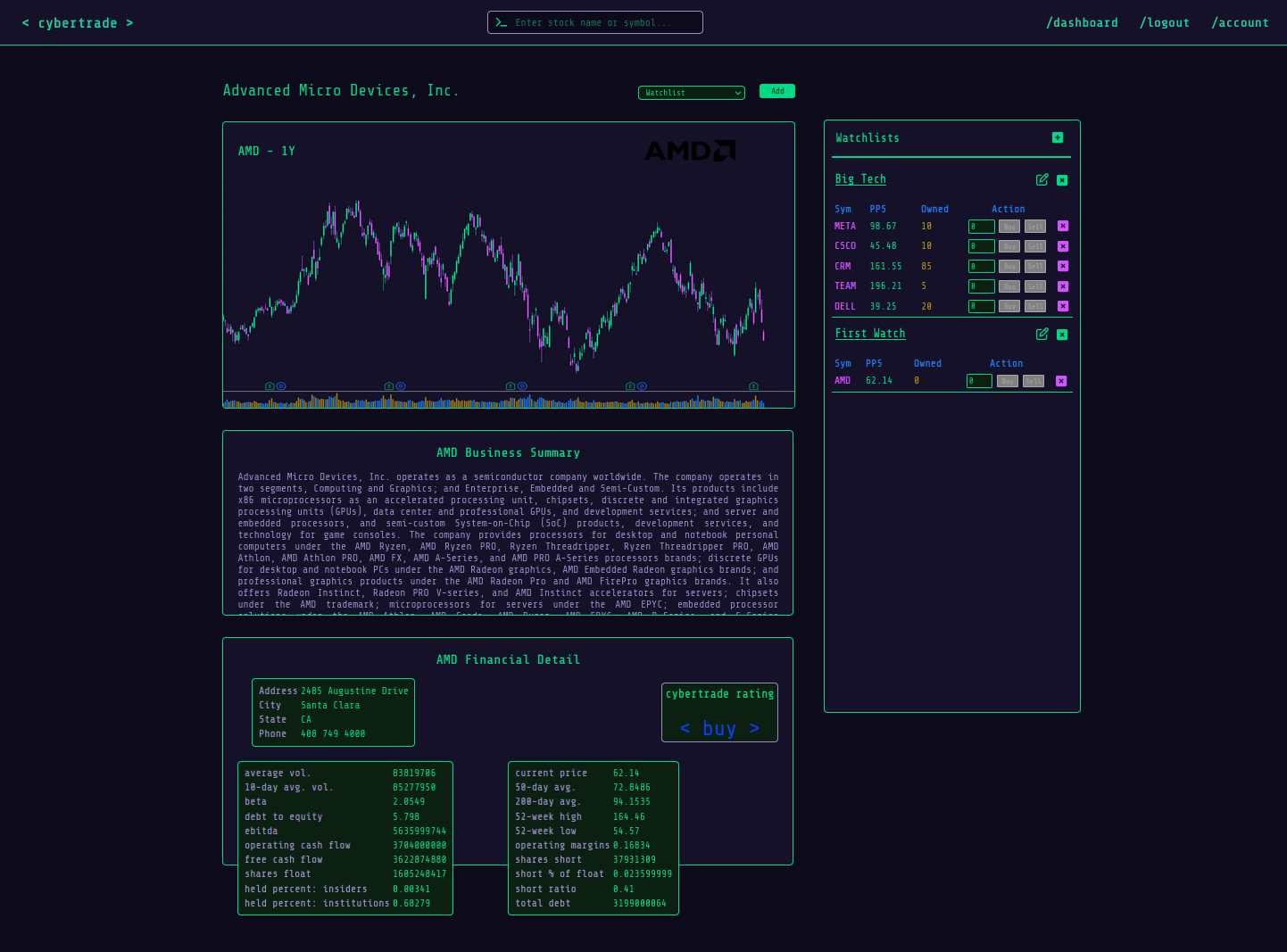Open the First Watch rename pencil icon
The width and height of the screenshot is (1287, 952).
click(1042, 334)
